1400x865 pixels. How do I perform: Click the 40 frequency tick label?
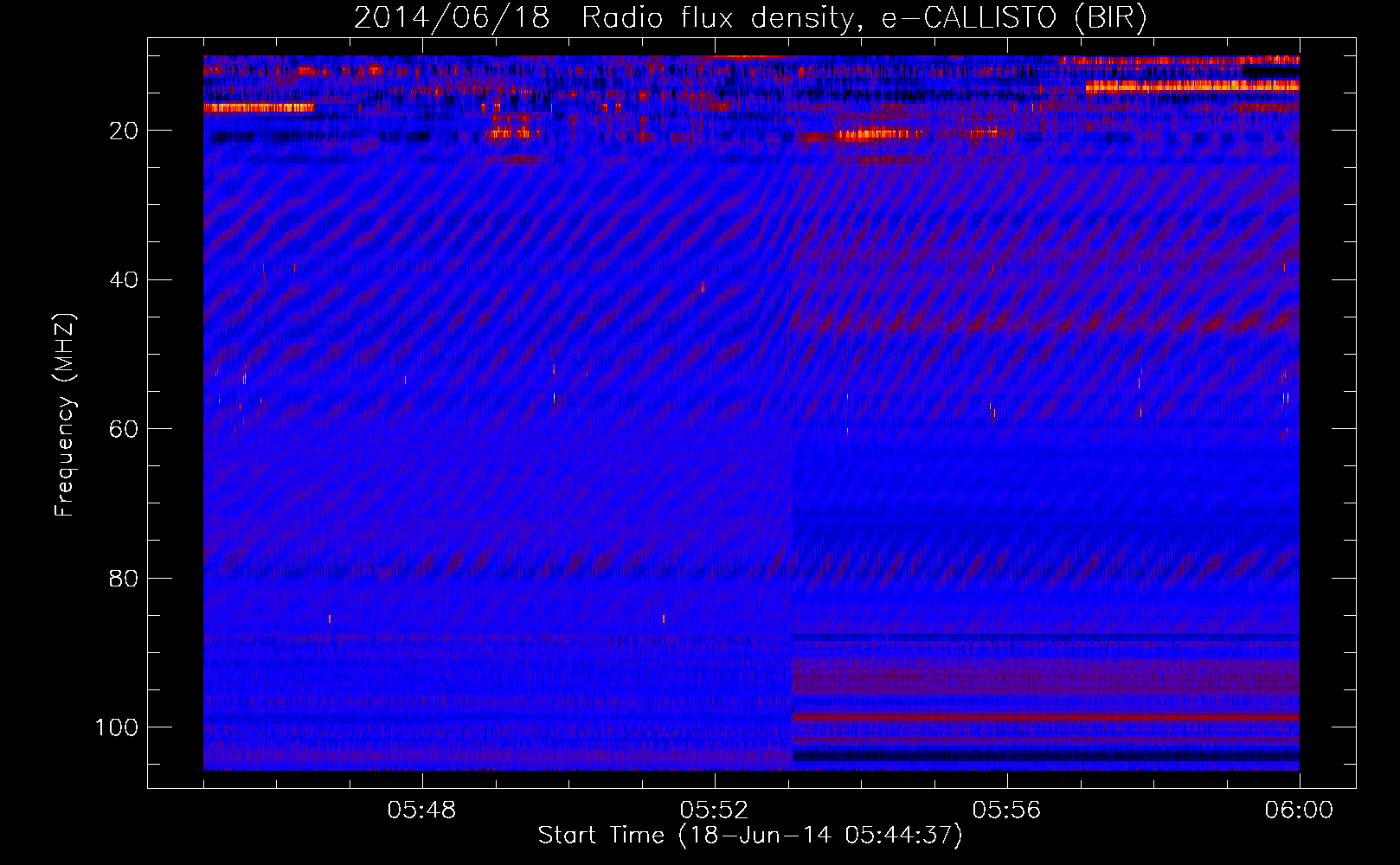coord(125,280)
